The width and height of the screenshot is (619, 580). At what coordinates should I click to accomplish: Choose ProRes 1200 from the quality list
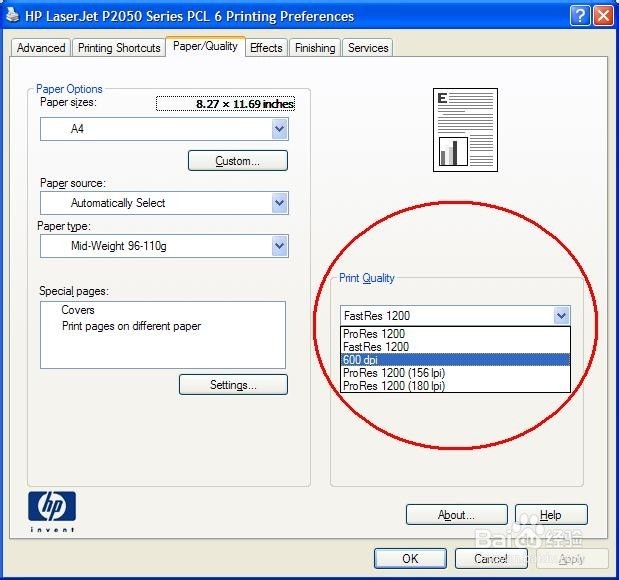[455, 334]
